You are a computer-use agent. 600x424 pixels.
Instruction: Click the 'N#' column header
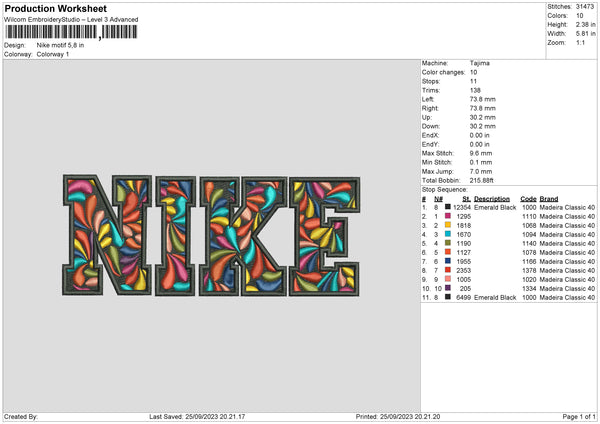(x=439, y=199)
